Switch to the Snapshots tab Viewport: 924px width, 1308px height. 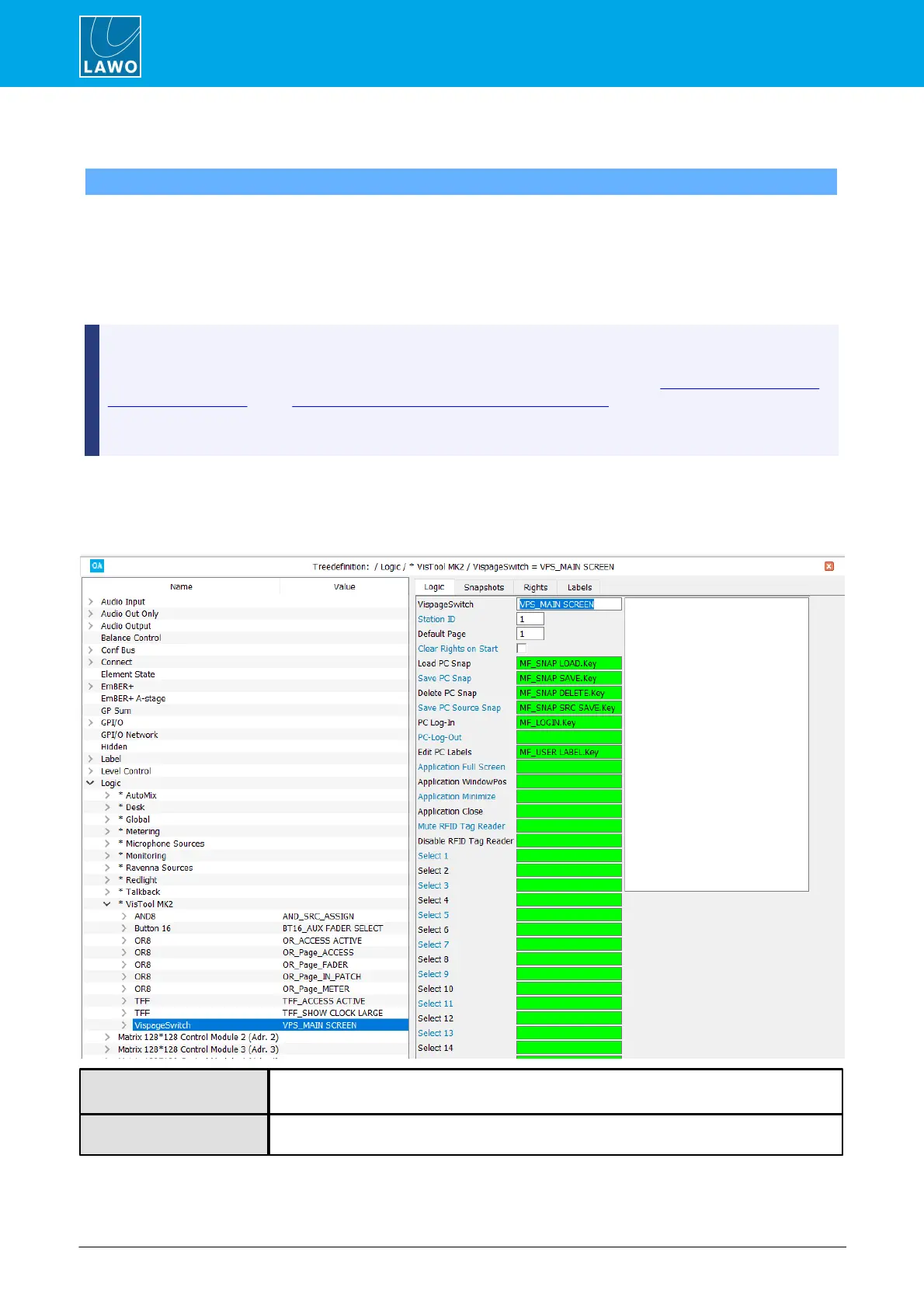(x=484, y=587)
